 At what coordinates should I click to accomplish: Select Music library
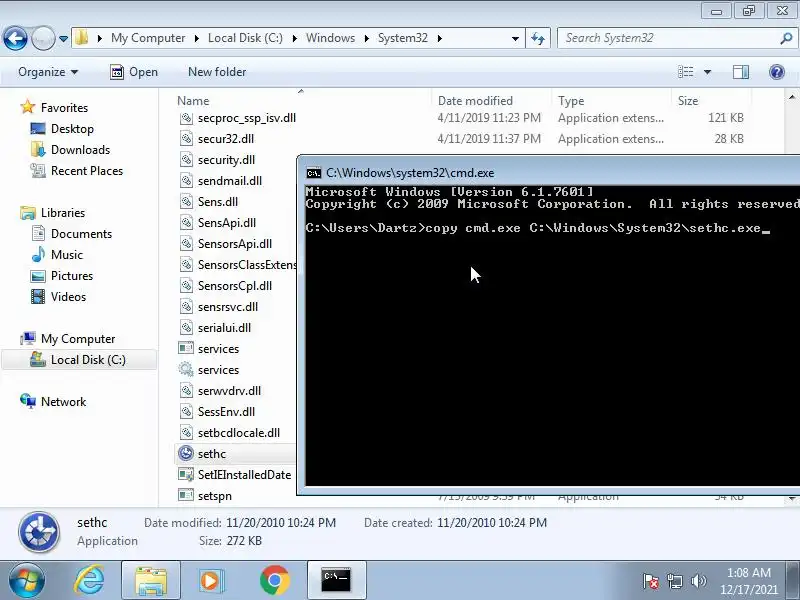coord(67,255)
